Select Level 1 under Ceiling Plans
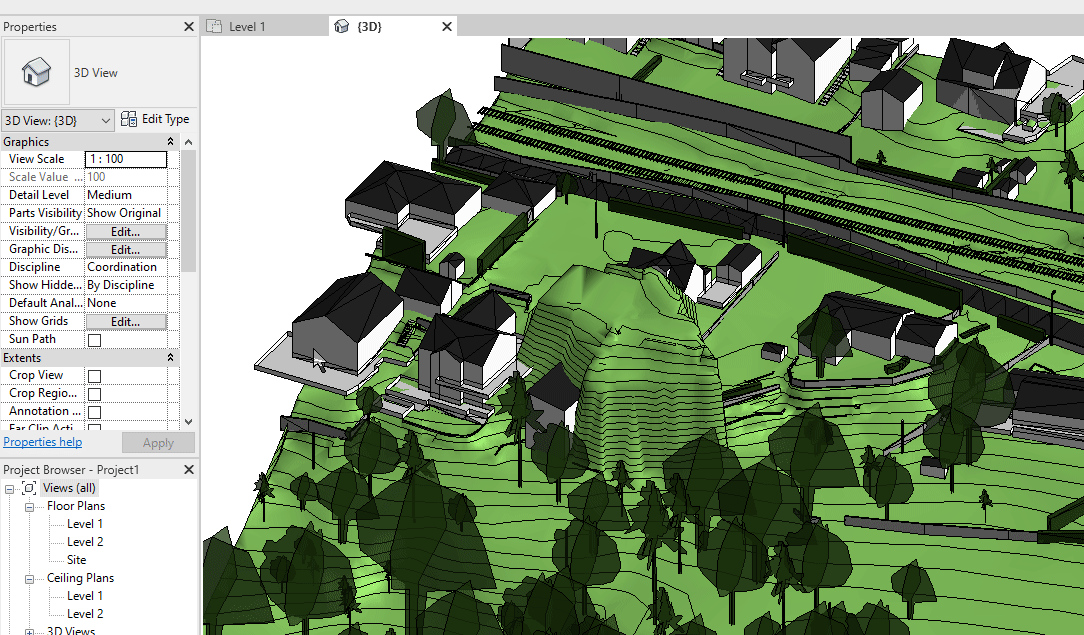Screen dimensions: 1084x635 click(x=85, y=596)
